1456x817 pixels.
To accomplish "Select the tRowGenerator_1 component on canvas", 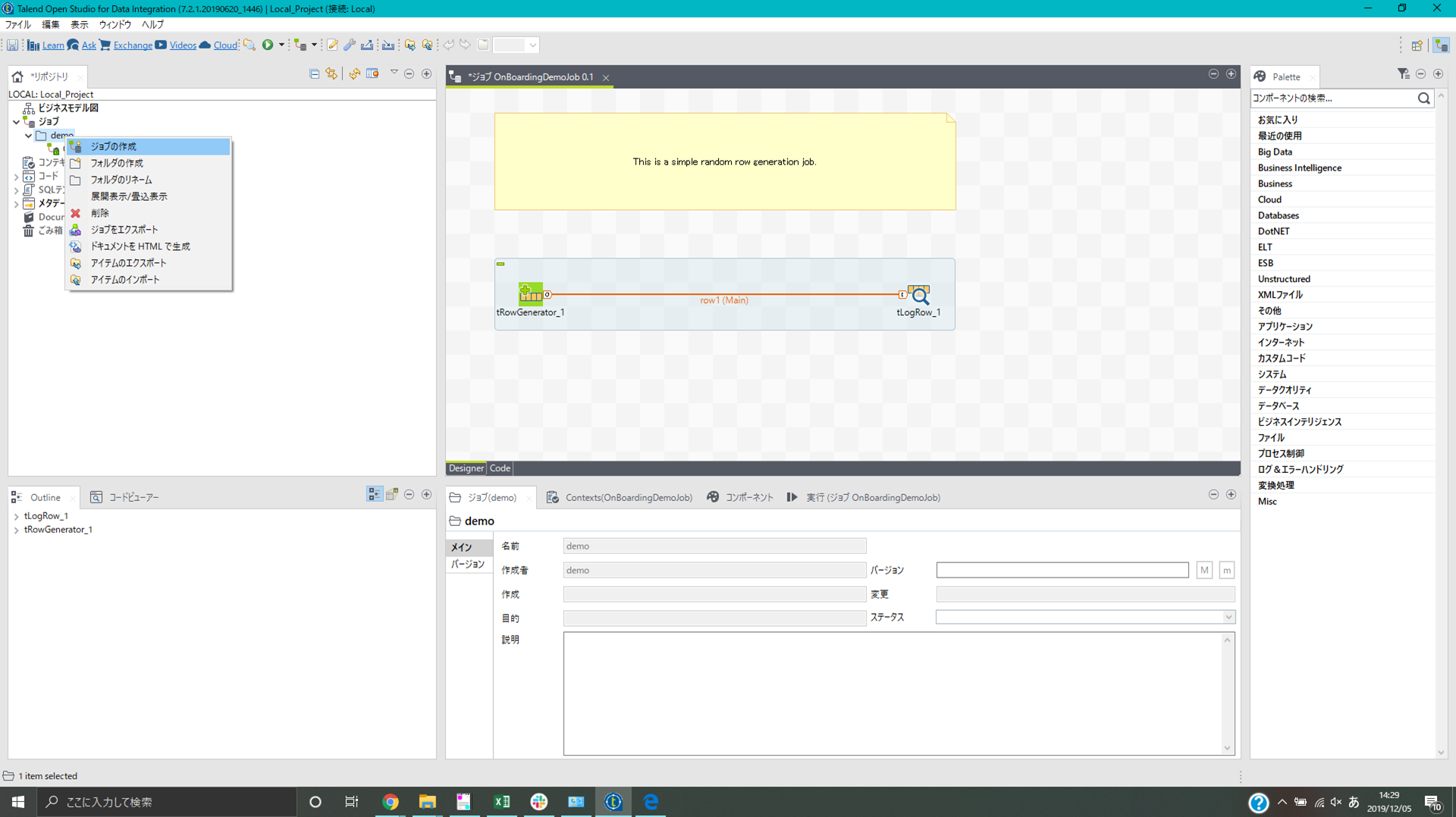I will pos(530,294).
